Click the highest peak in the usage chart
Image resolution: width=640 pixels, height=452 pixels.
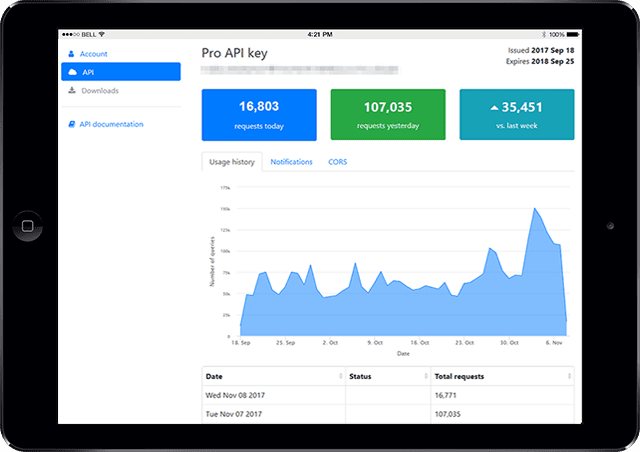tap(536, 208)
